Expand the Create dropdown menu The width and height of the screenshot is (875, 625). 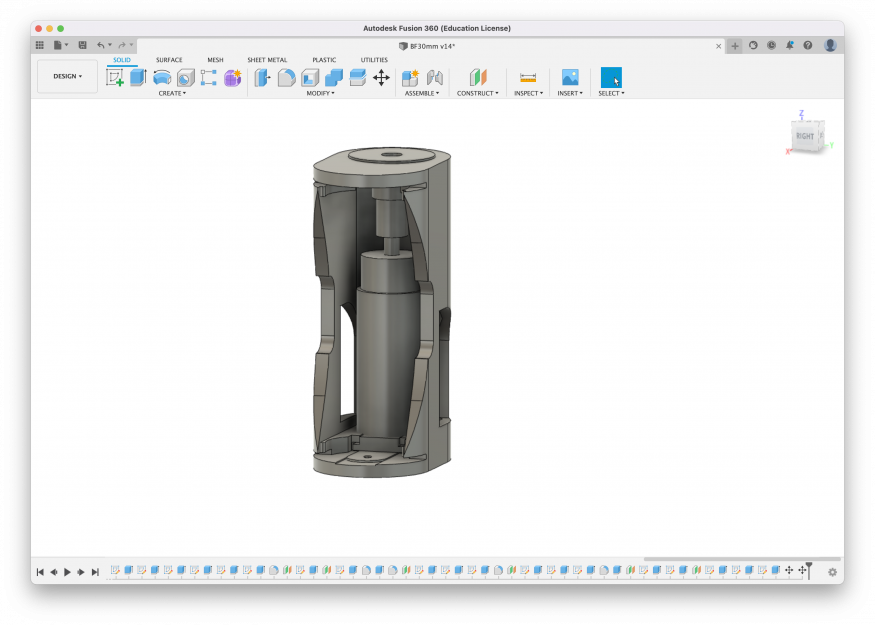172,93
